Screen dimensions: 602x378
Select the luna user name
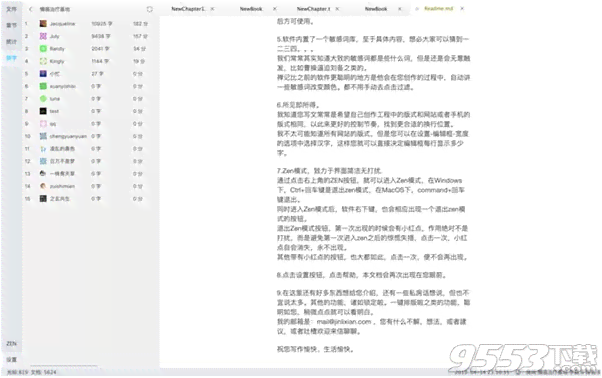55,99
